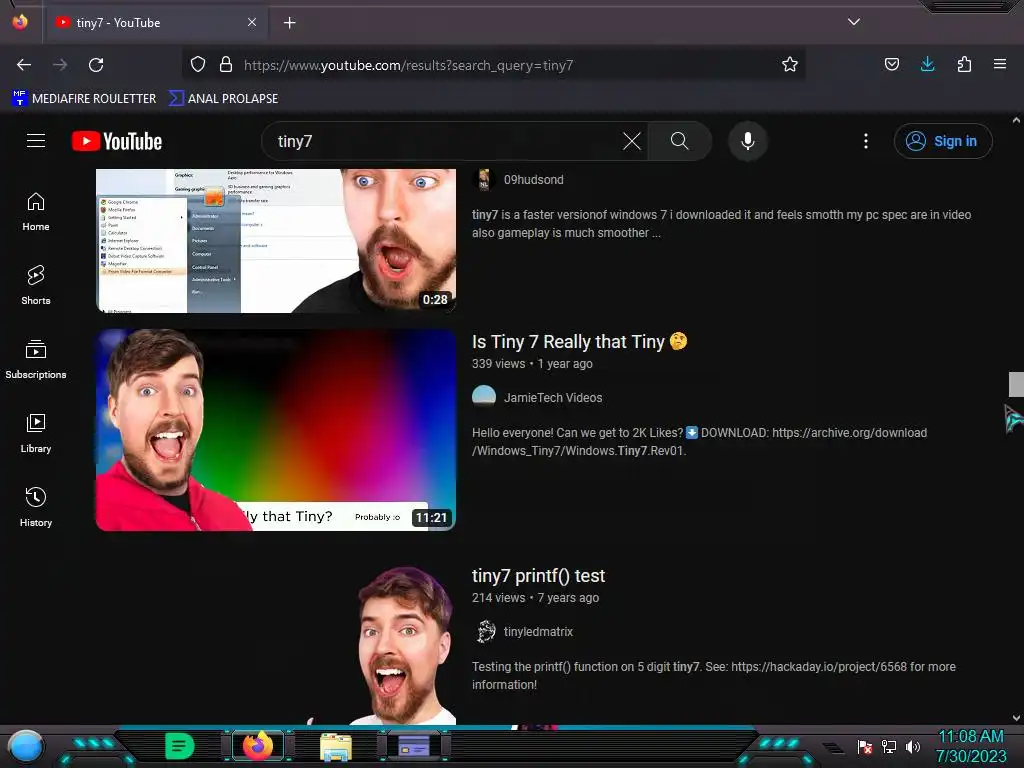Viewport: 1024px width, 768px height.
Task: List all tabs with the dropdown chevron
Action: click(x=854, y=22)
